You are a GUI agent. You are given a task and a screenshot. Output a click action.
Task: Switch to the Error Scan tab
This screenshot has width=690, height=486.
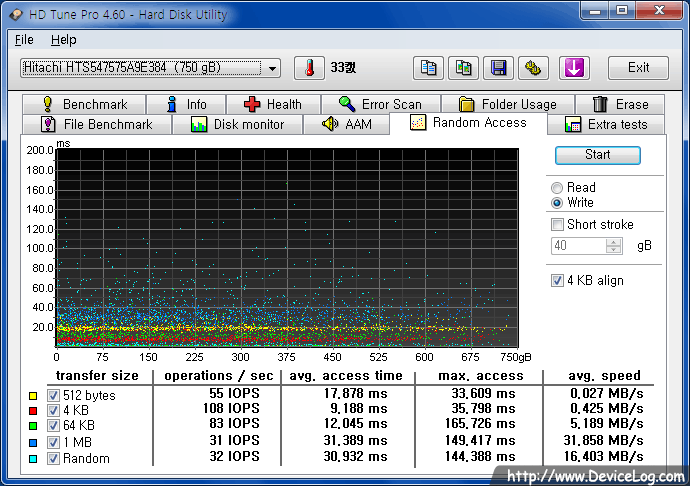point(380,104)
